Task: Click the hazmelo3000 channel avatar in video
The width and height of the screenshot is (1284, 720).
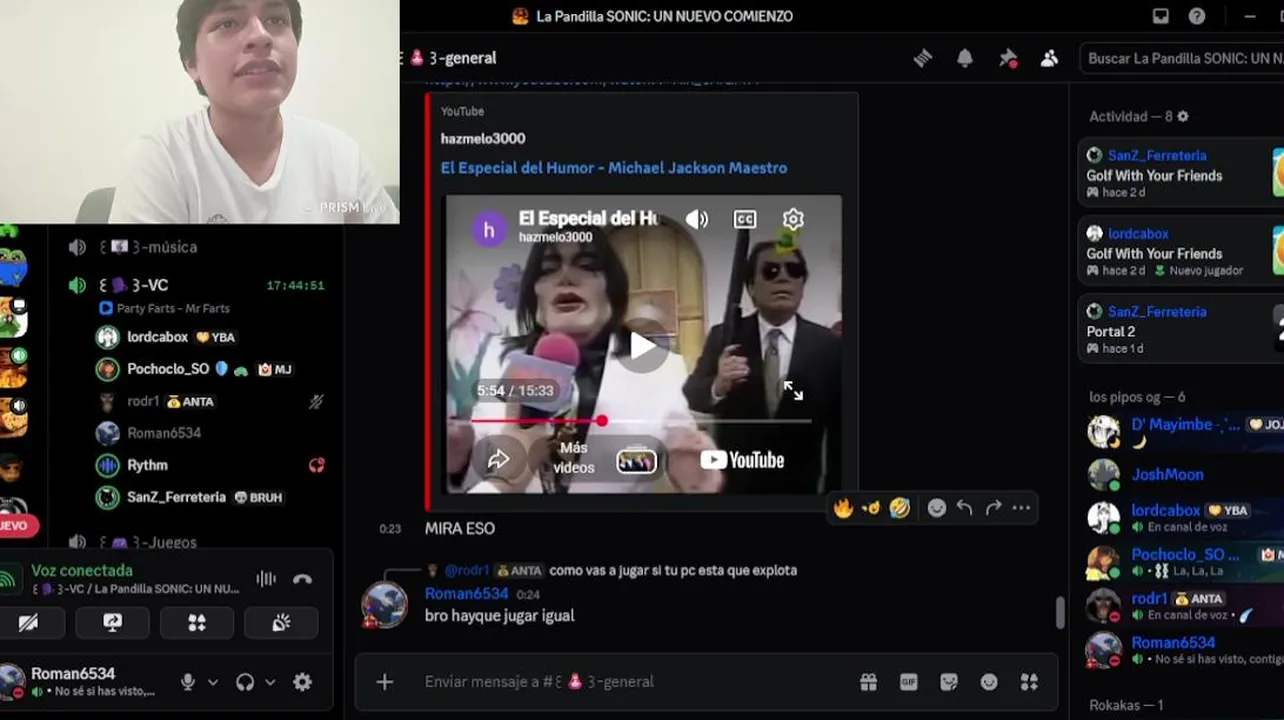Action: 489,228
